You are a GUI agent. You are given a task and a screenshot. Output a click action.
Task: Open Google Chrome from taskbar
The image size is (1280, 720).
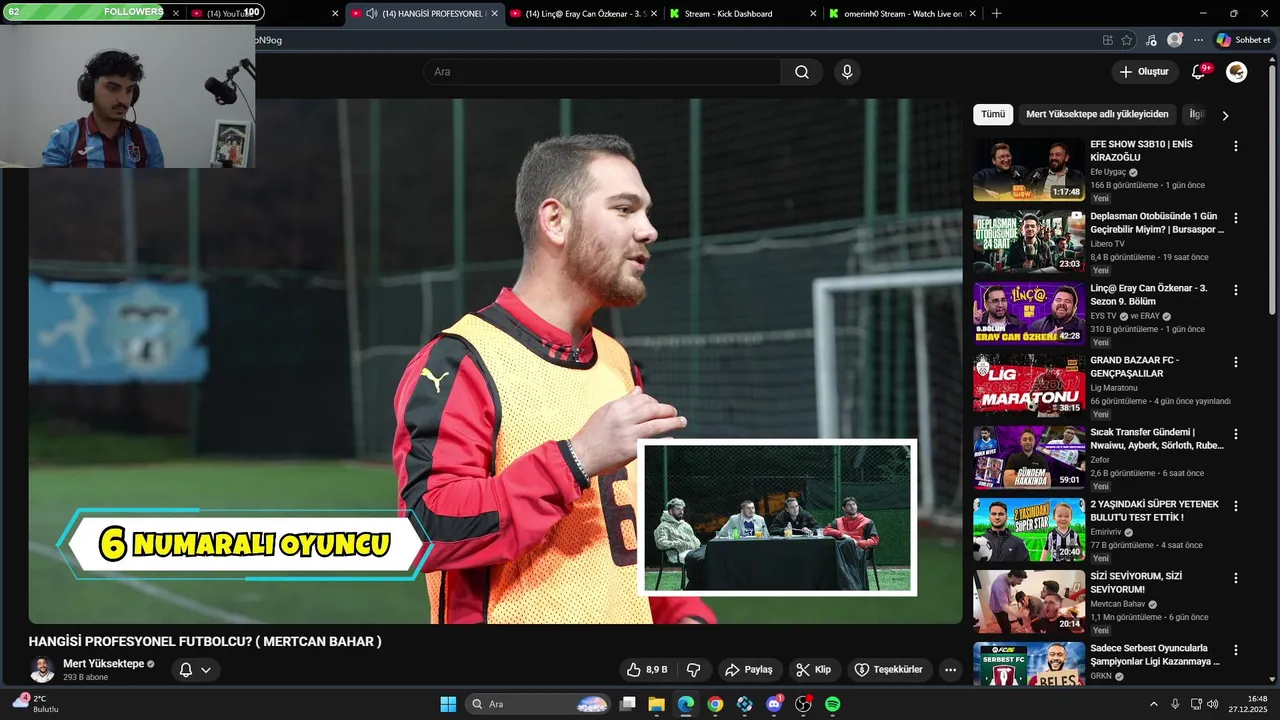tap(715, 704)
